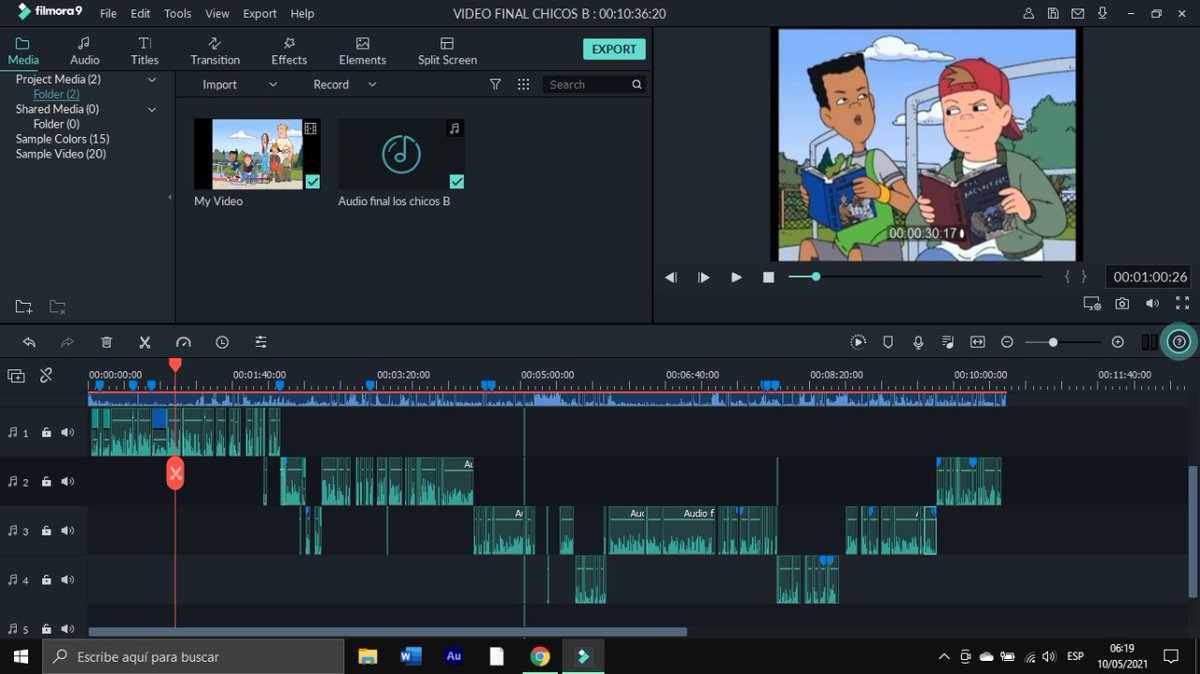The width and height of the screenshot is (1200, 674).
Task: Select Sample Colors (15) in library
Action: coord(63,139)
